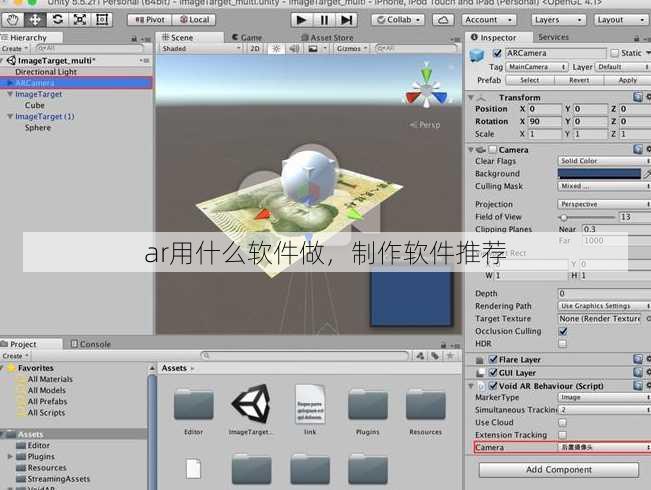651x490 pixels.
Task: Open the Layer Default dropdown
Action: point(623,67)
